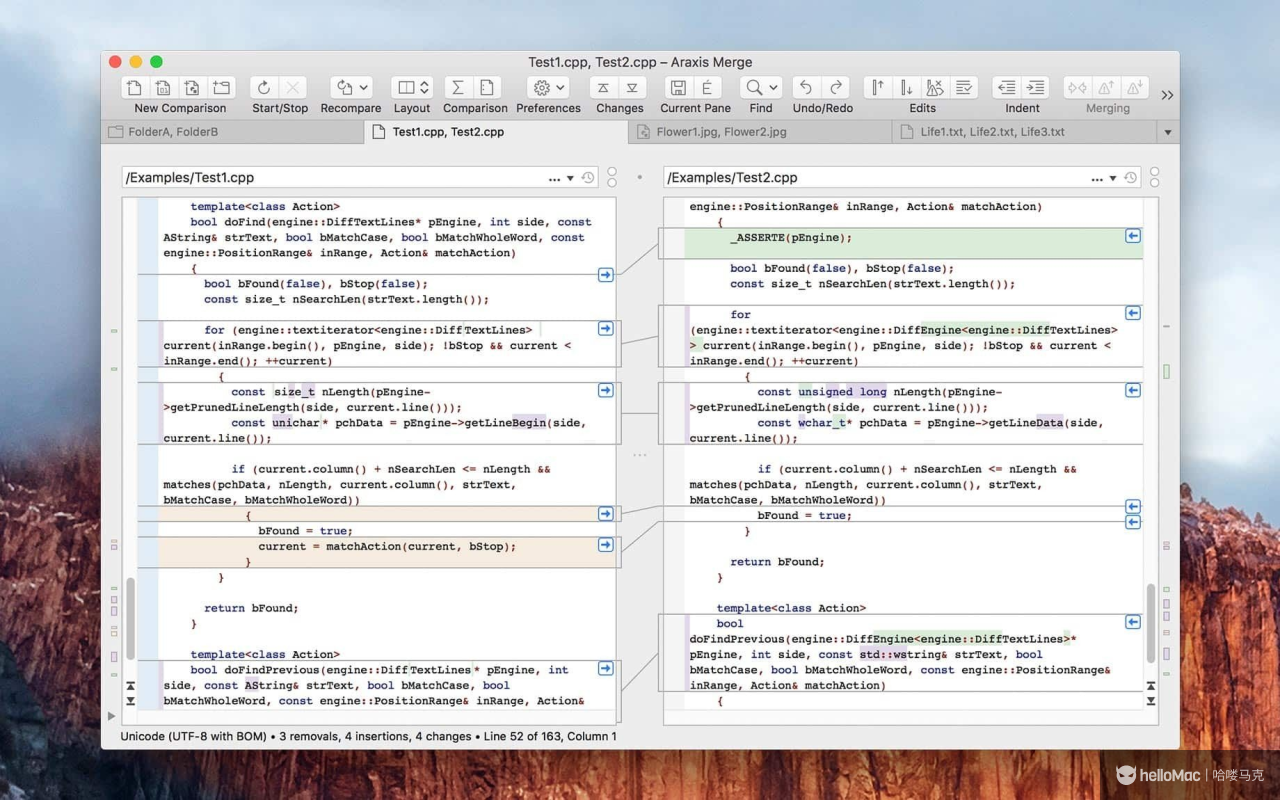Jump to the previous change

coord(603,88)
